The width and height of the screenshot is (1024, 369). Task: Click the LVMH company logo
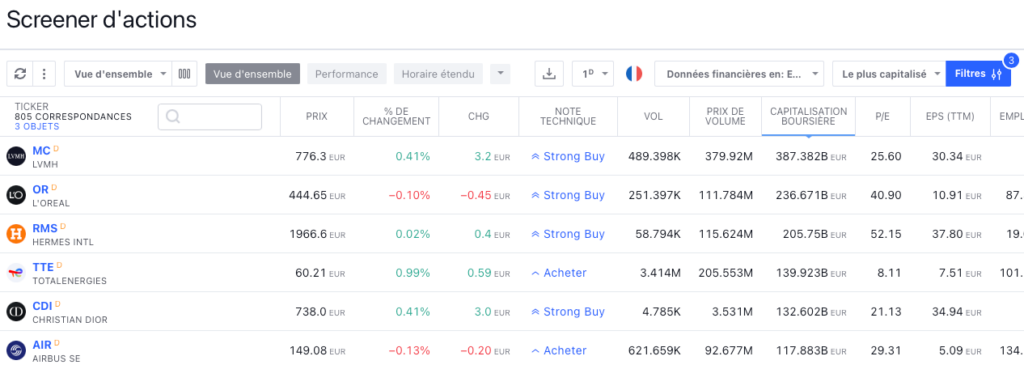click(16, 156)
